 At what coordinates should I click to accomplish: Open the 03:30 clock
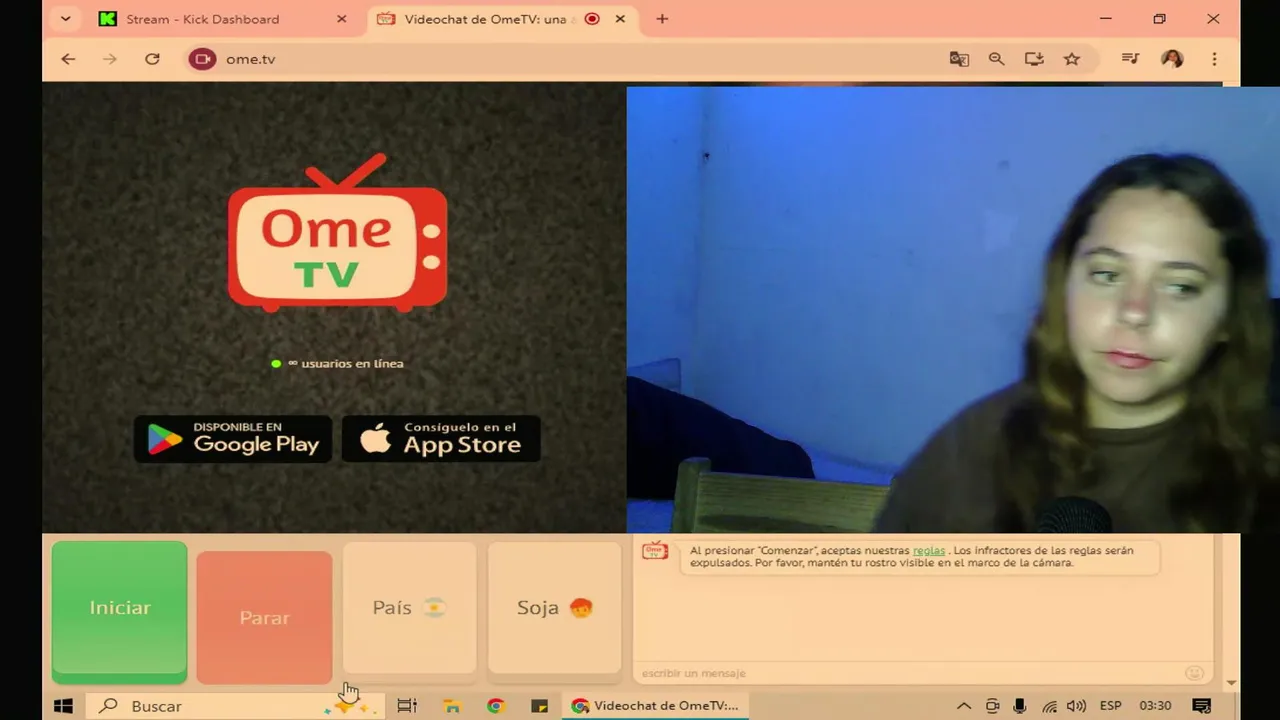[1155, 706]
